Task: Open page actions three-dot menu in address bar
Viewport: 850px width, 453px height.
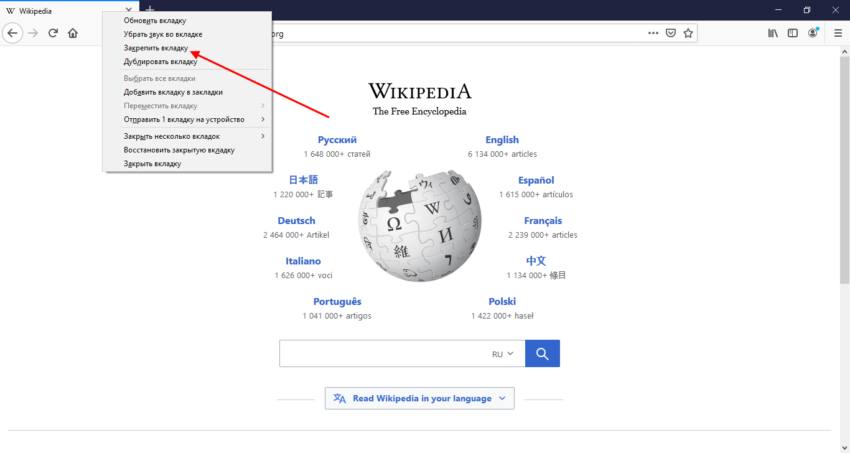Action: tap(653, 33)
